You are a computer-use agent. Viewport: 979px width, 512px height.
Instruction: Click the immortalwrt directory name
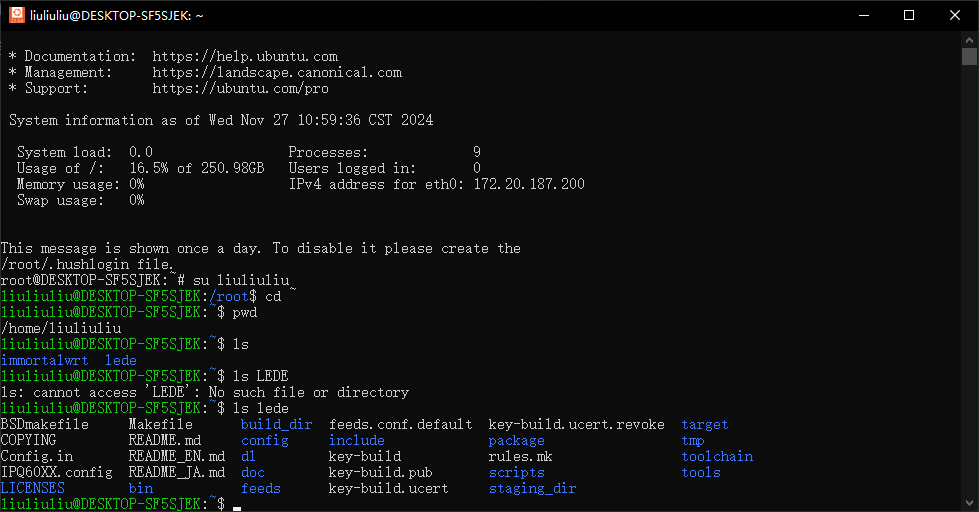(44, 360)
